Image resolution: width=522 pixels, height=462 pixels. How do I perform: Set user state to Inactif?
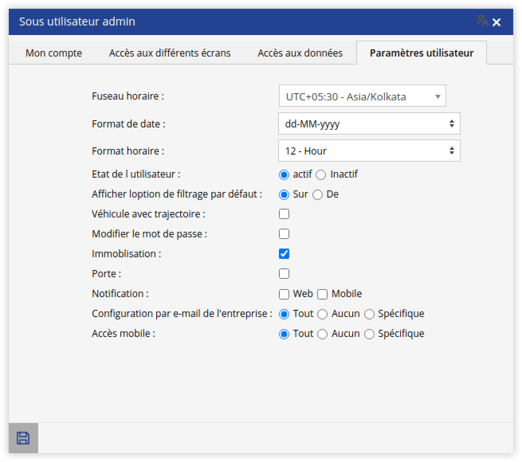click(321, 175)
